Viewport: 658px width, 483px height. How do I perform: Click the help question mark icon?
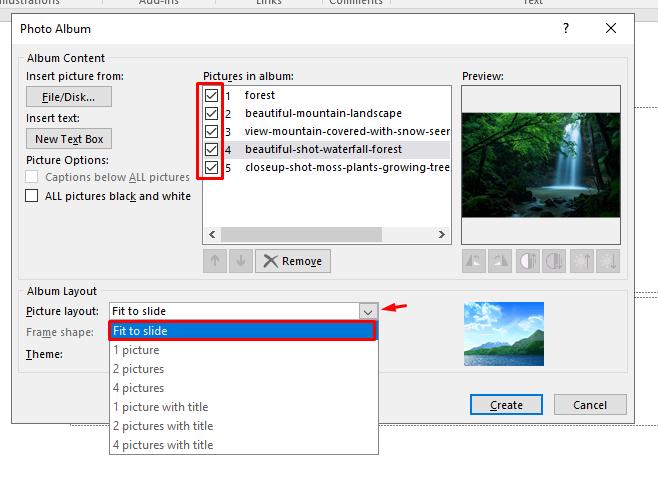(566, 29)
